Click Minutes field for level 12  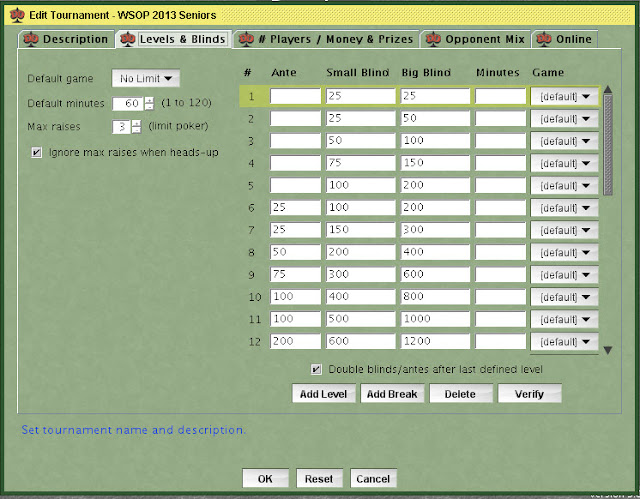click(500, 341)
